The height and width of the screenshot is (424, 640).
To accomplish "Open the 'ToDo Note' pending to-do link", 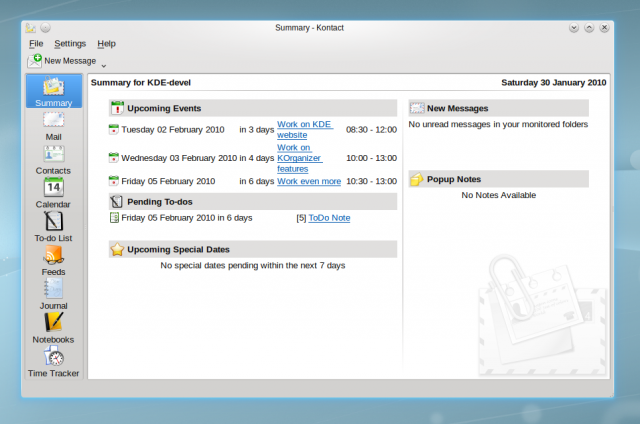I will (329, 217).
